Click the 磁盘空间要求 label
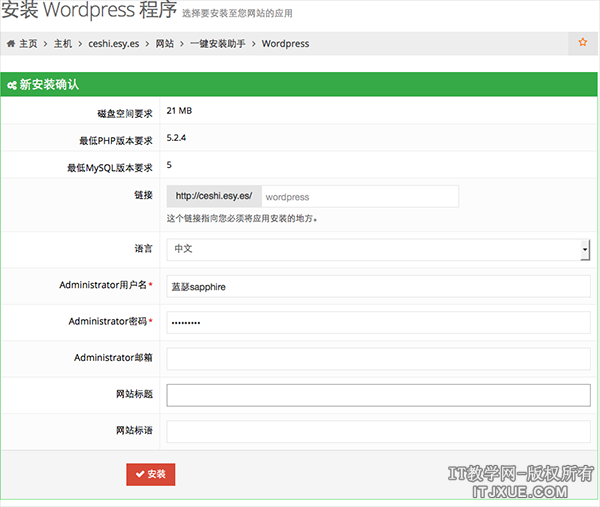The width and height of the screenshot is (600, 507). coord(125,114)
